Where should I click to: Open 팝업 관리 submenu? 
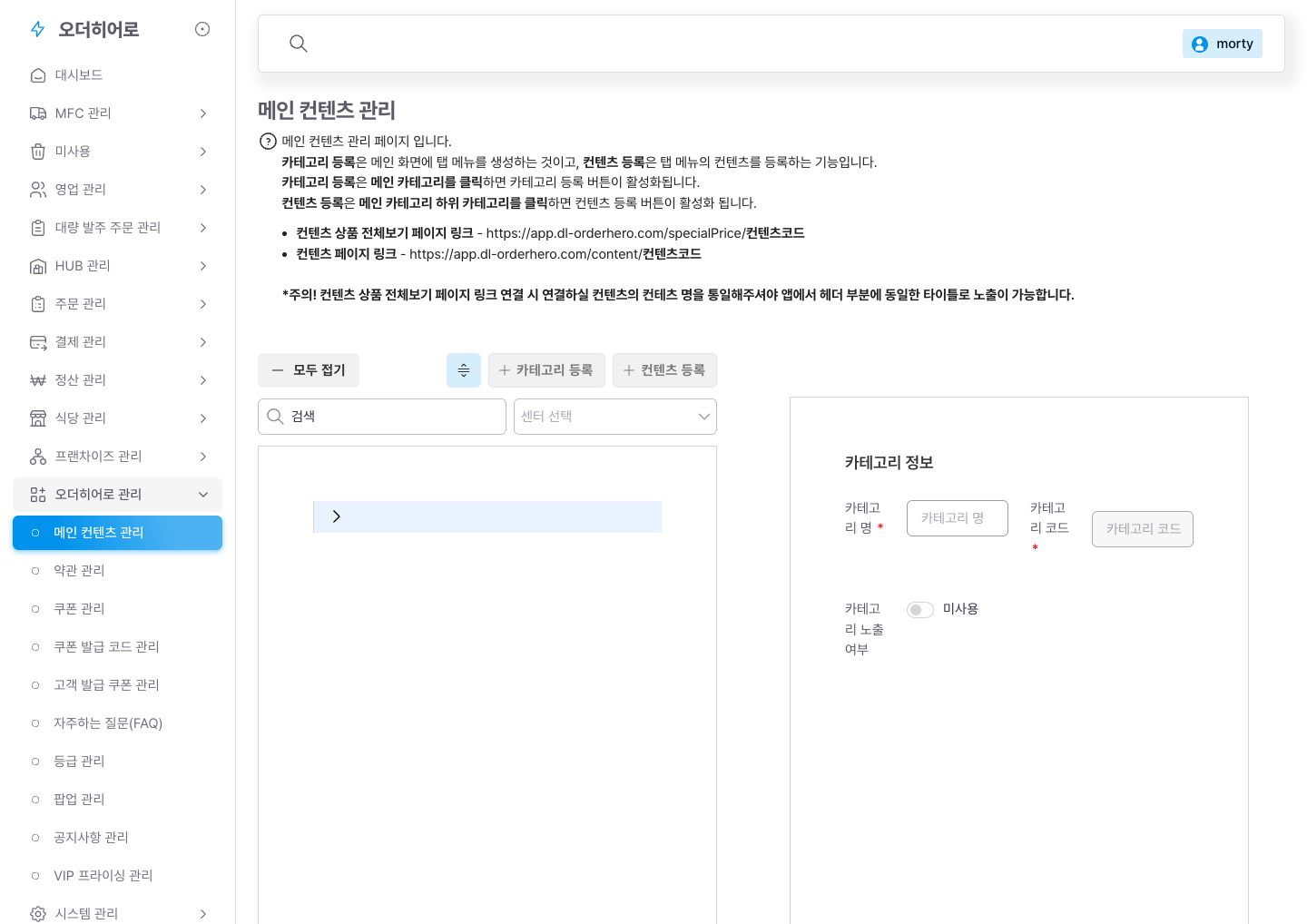pyautogui.click(x=117, y=800)
